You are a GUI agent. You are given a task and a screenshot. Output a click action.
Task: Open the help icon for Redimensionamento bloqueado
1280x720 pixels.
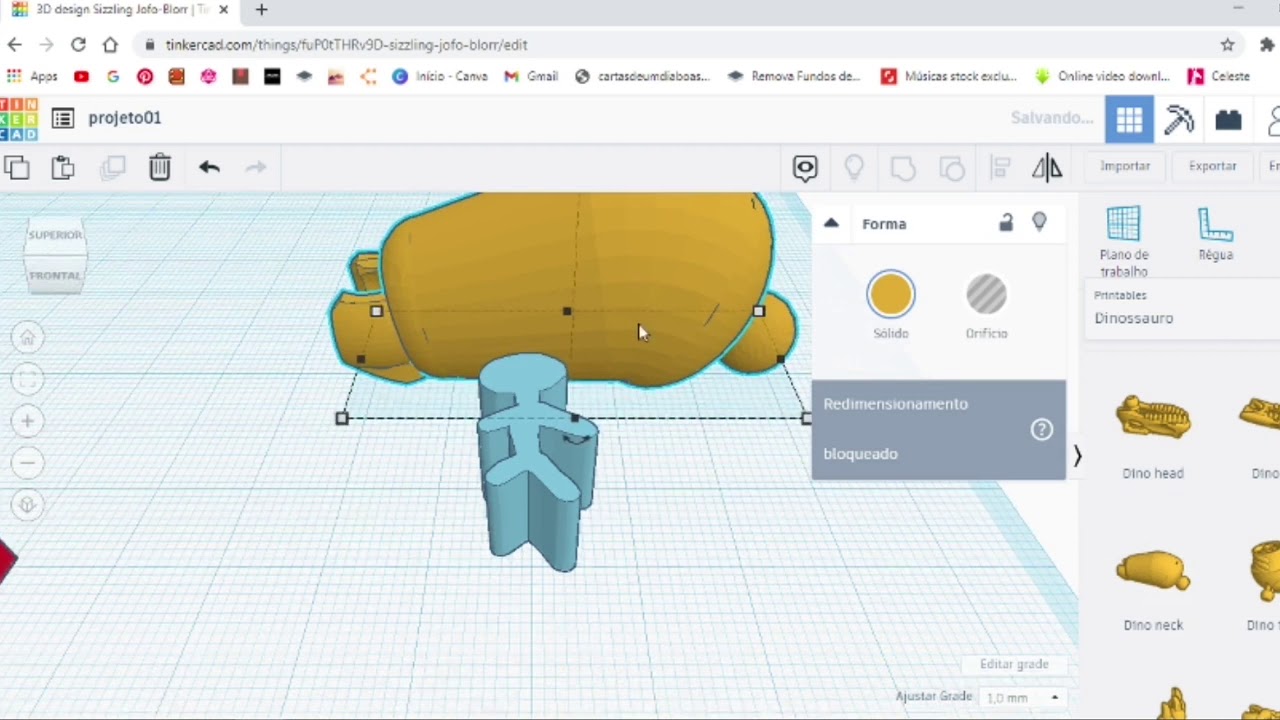point(1042,430)
